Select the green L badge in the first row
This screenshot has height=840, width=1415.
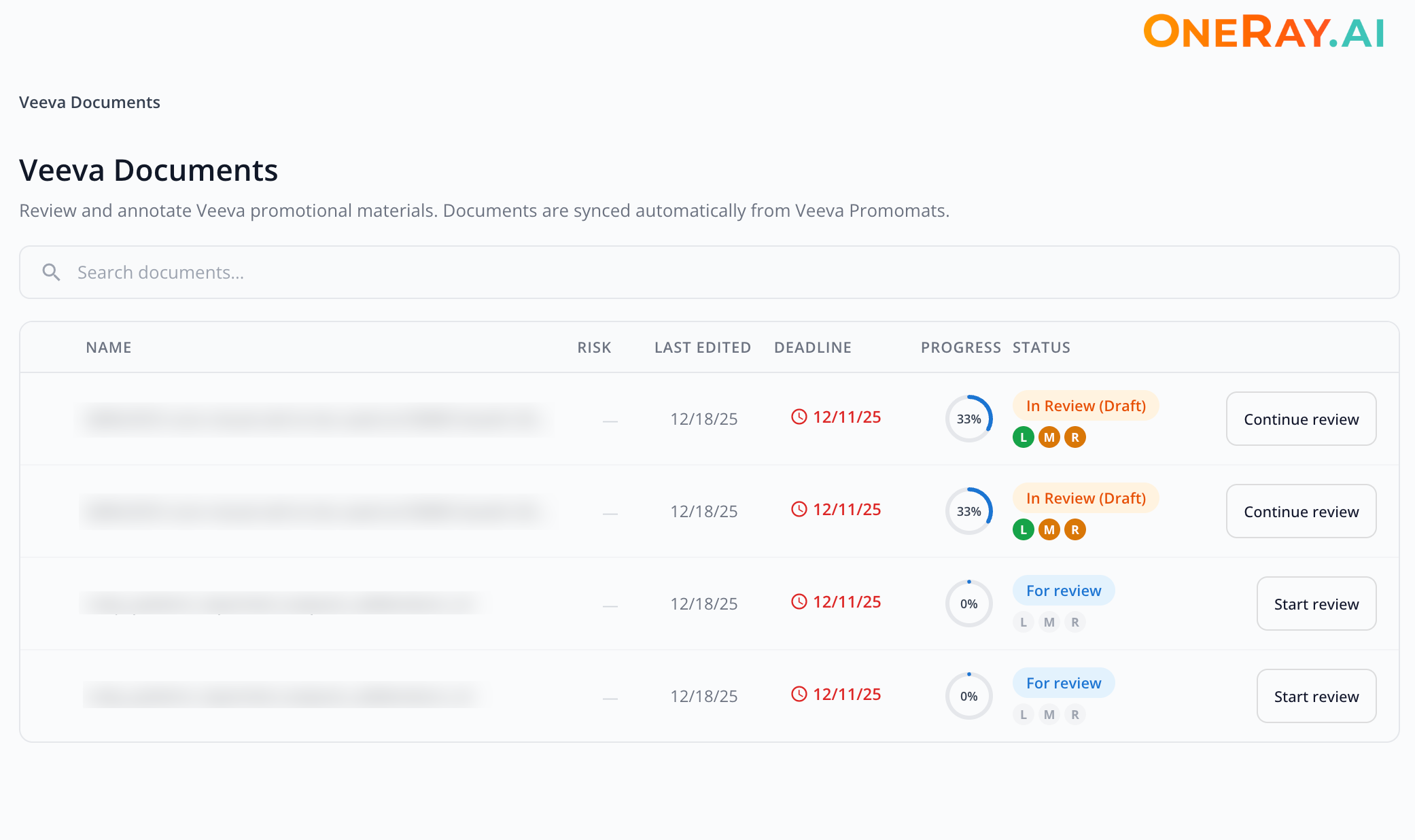pos(1023,437)
